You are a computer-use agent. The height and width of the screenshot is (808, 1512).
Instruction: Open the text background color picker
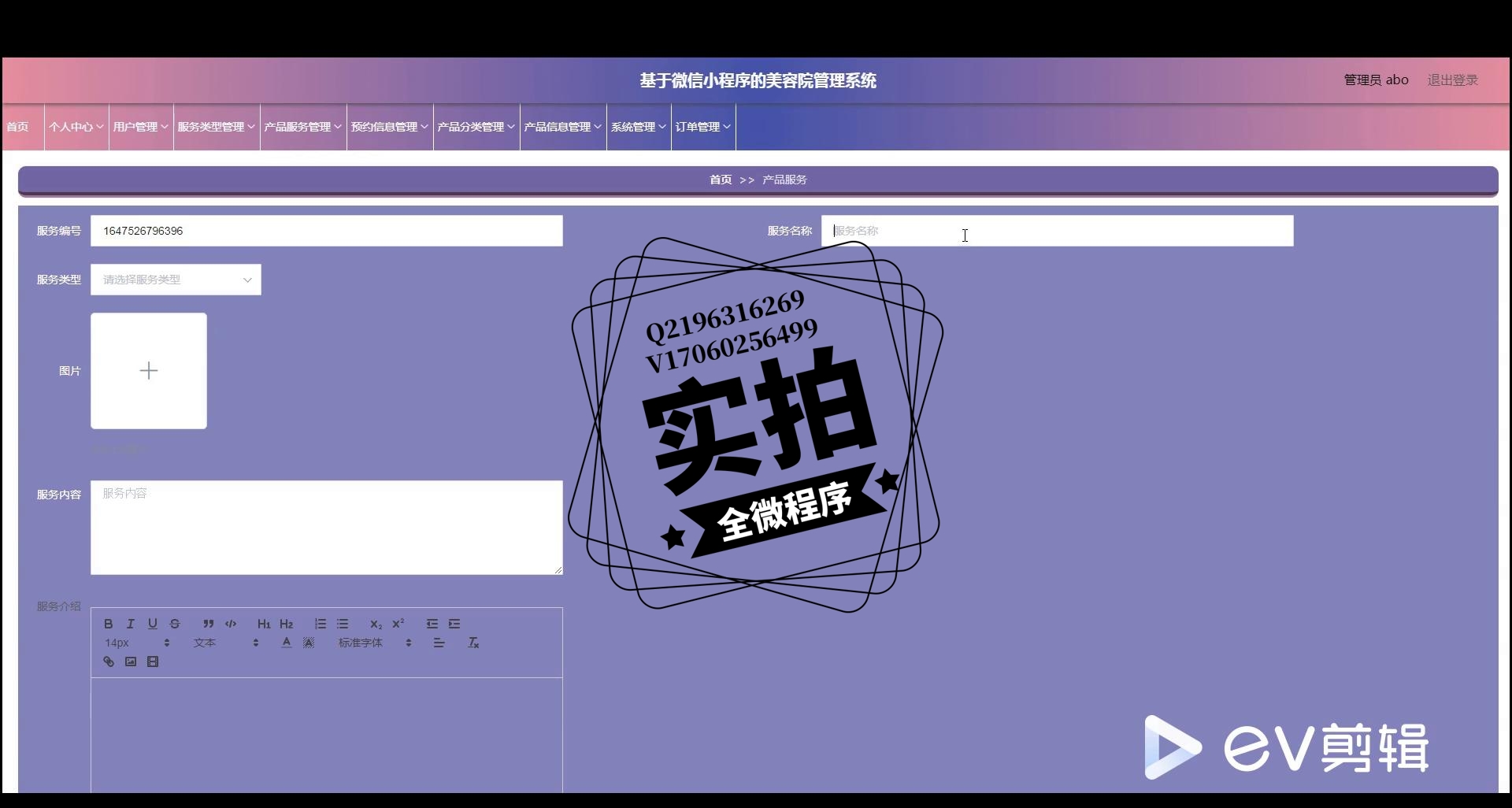309,643
